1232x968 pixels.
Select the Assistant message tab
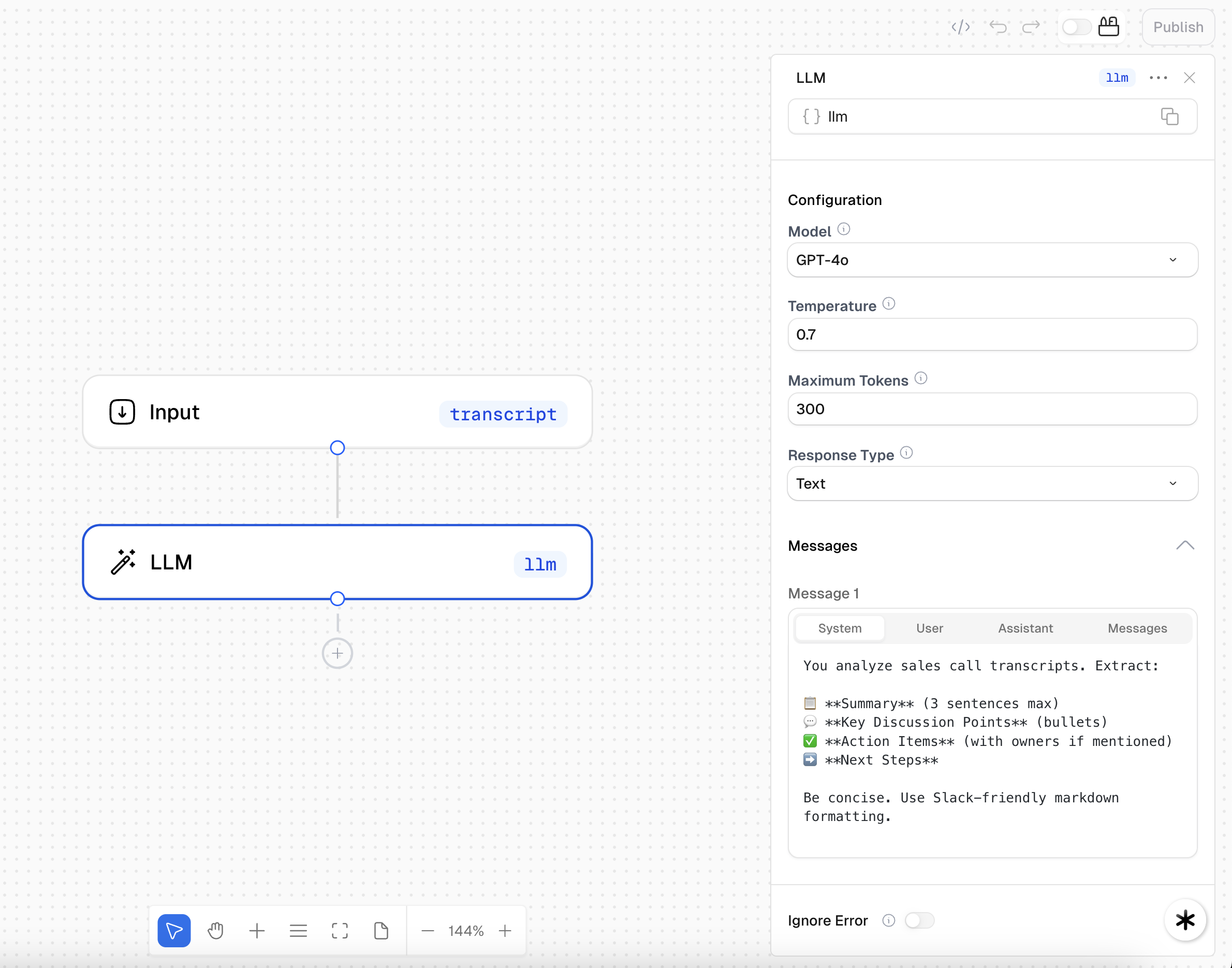(x=1025, y=628)
